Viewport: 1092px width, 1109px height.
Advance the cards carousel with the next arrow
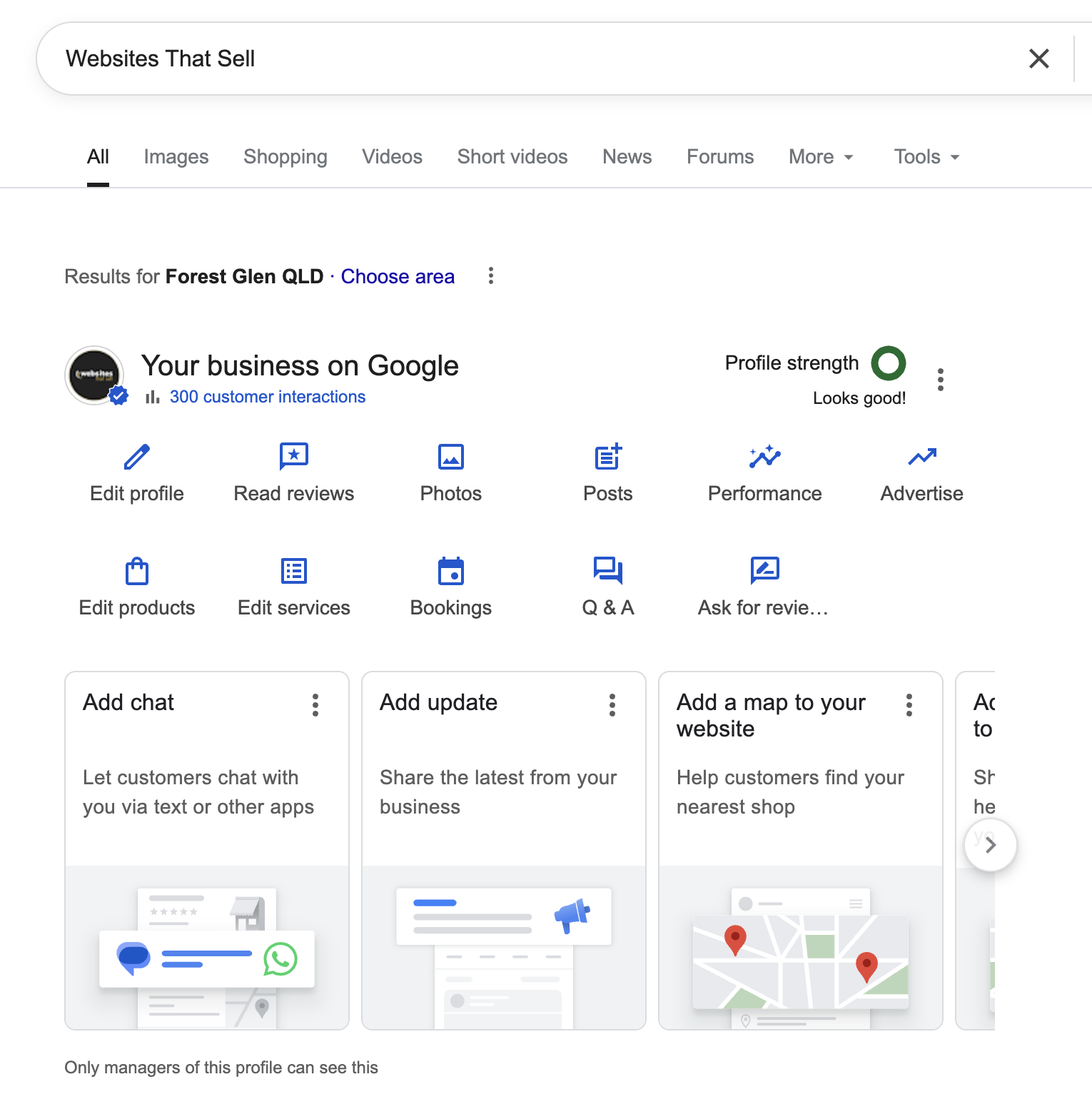pos(991,845)
